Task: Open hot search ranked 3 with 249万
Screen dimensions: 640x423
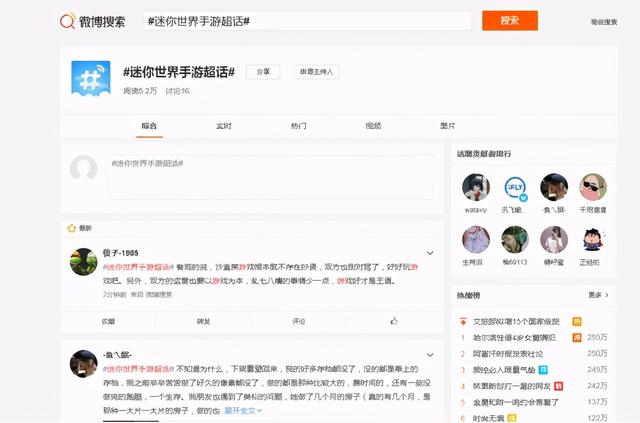Action: 504,370
